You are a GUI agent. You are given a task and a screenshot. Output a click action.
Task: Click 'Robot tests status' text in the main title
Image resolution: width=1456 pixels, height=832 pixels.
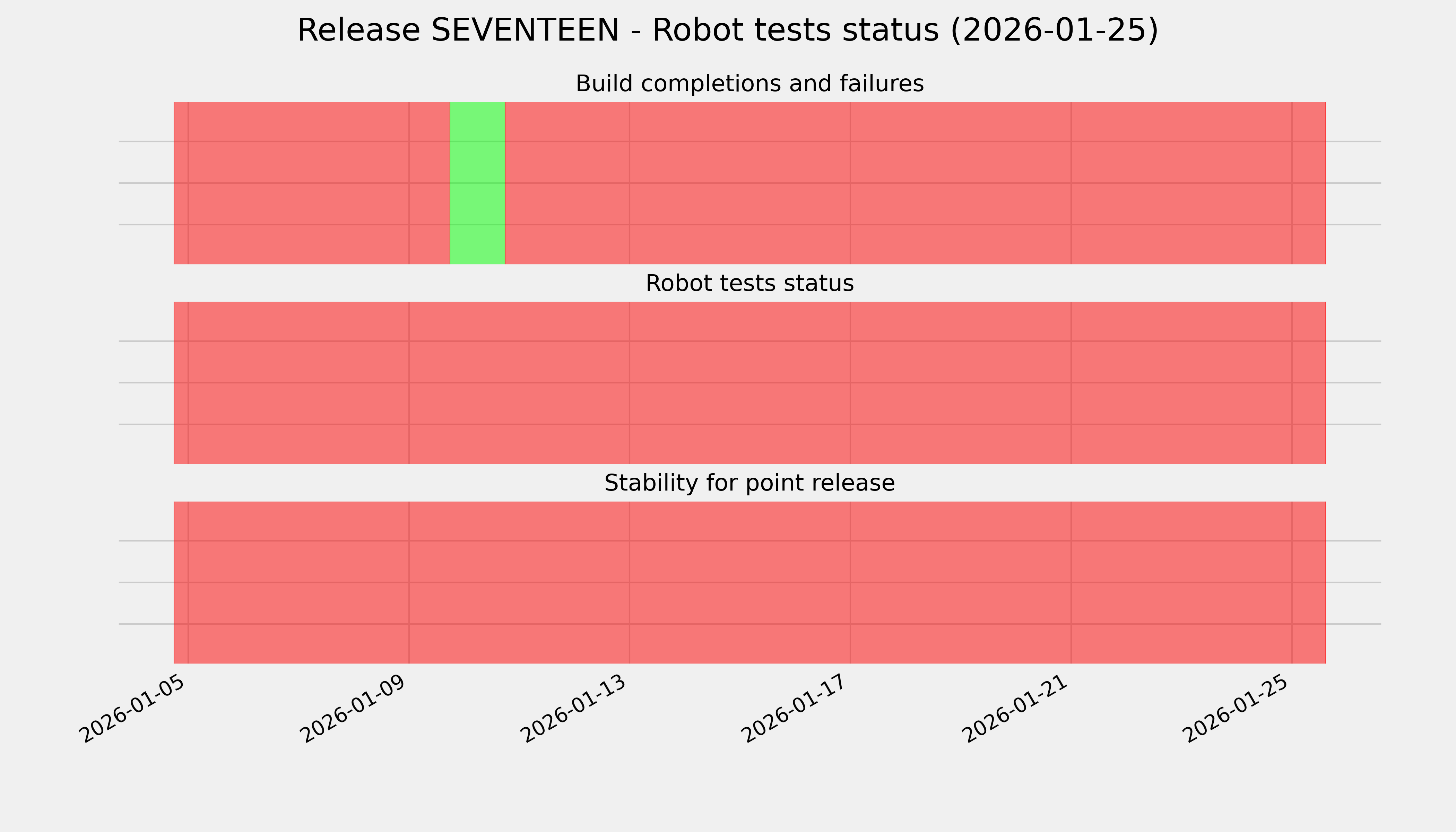tap(796, 30)
